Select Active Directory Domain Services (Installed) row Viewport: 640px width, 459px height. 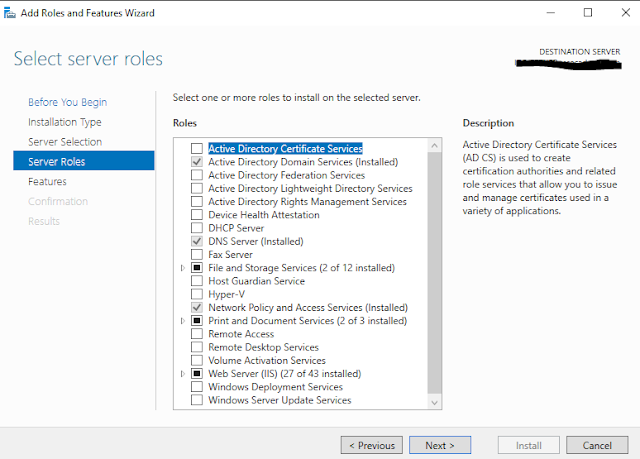pyautogui.click(x=303, y=162)
